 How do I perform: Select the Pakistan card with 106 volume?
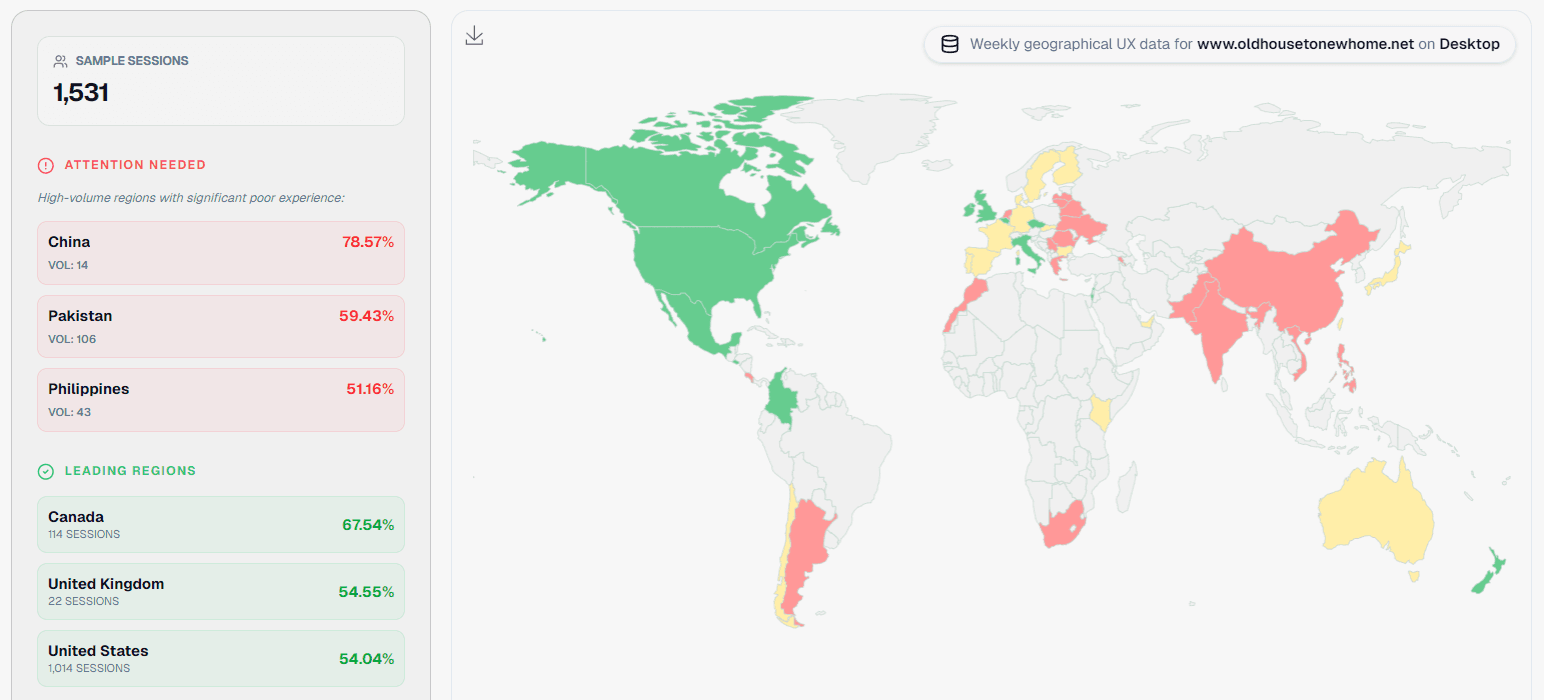pyautogui.click(x=220, y=325)
